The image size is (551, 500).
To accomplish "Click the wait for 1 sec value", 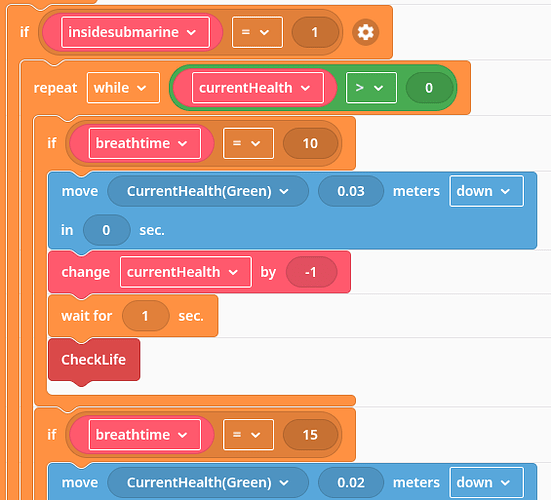I will click(x=145, y=316).
